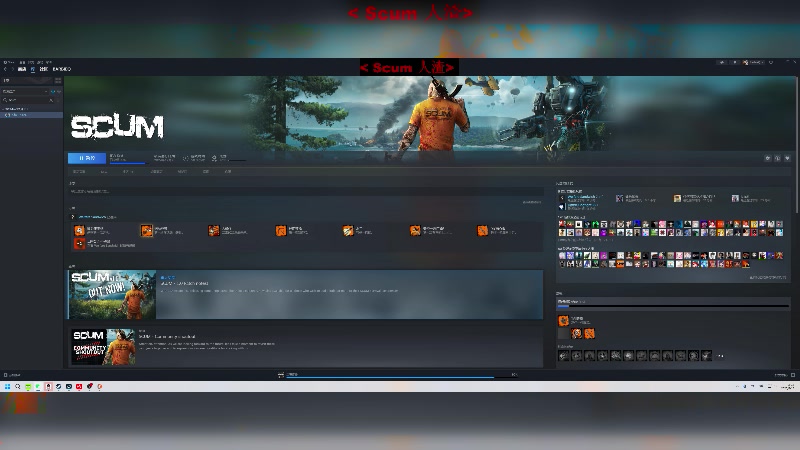The image size is (800, 450).
Task: Collapse the sidebar collection category header
Action: point(14,109)
